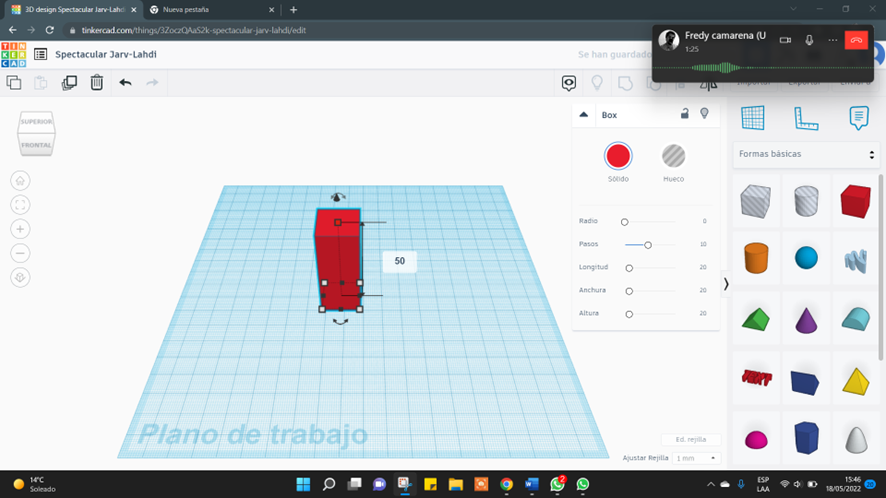Click the Tinkercad logo

14,55
